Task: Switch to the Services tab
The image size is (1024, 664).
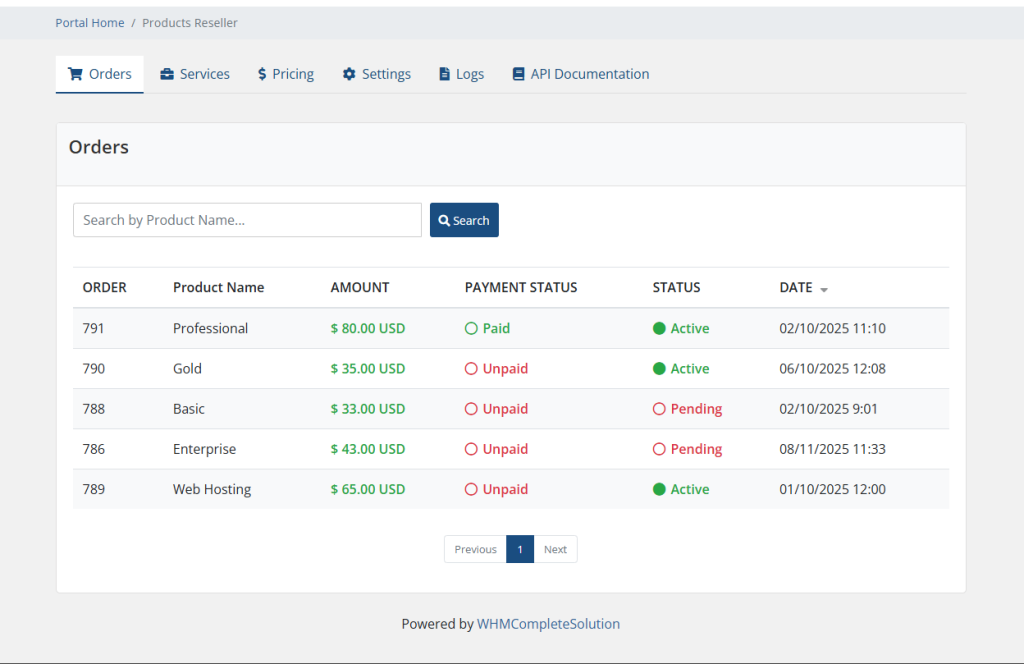Action: click(194, 73)
